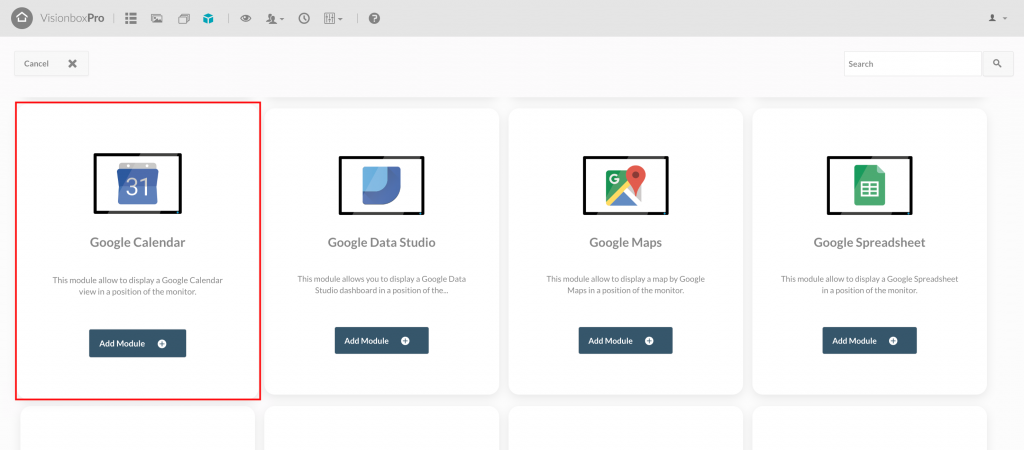Open the clock schedule icon

click(x=304, y=18)
